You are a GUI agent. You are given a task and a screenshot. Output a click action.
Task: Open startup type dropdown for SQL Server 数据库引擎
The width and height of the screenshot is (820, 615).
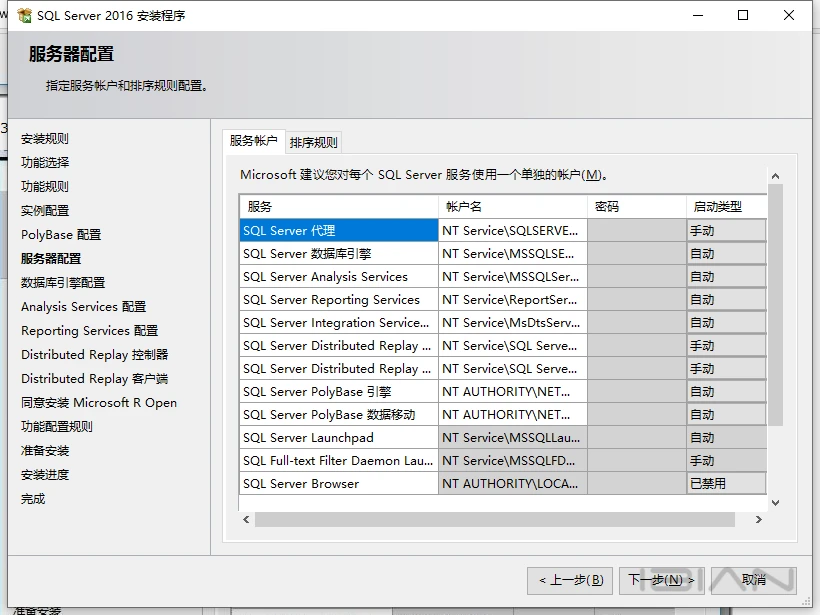[x=726, y=254]
